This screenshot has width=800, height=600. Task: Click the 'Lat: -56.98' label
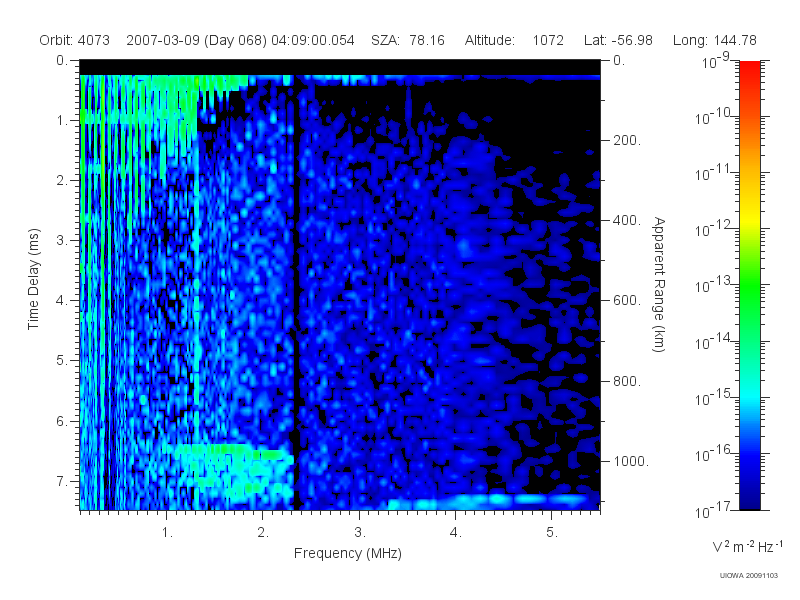coord(618,40)
